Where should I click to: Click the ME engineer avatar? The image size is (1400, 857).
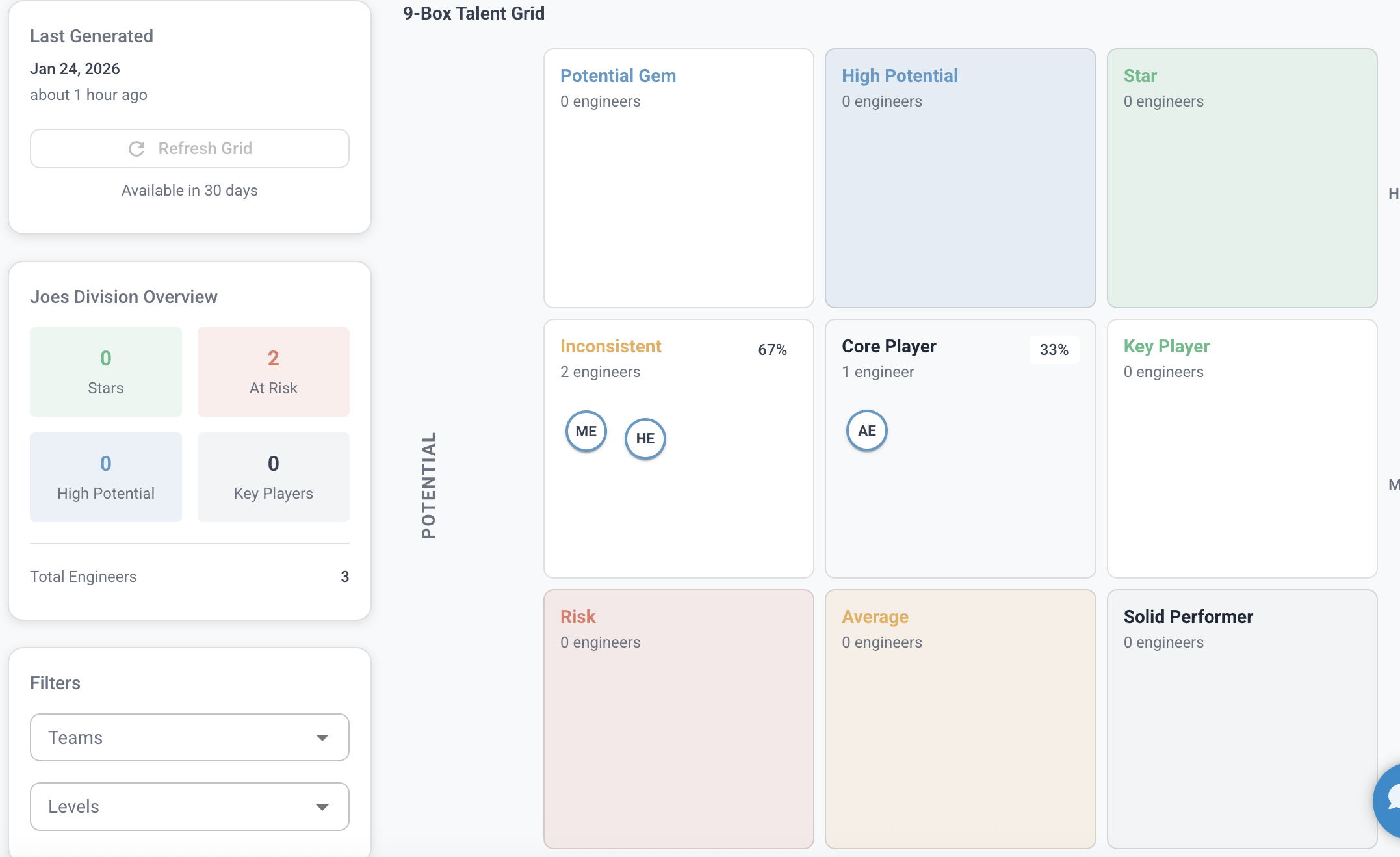(x=586, y=431)
